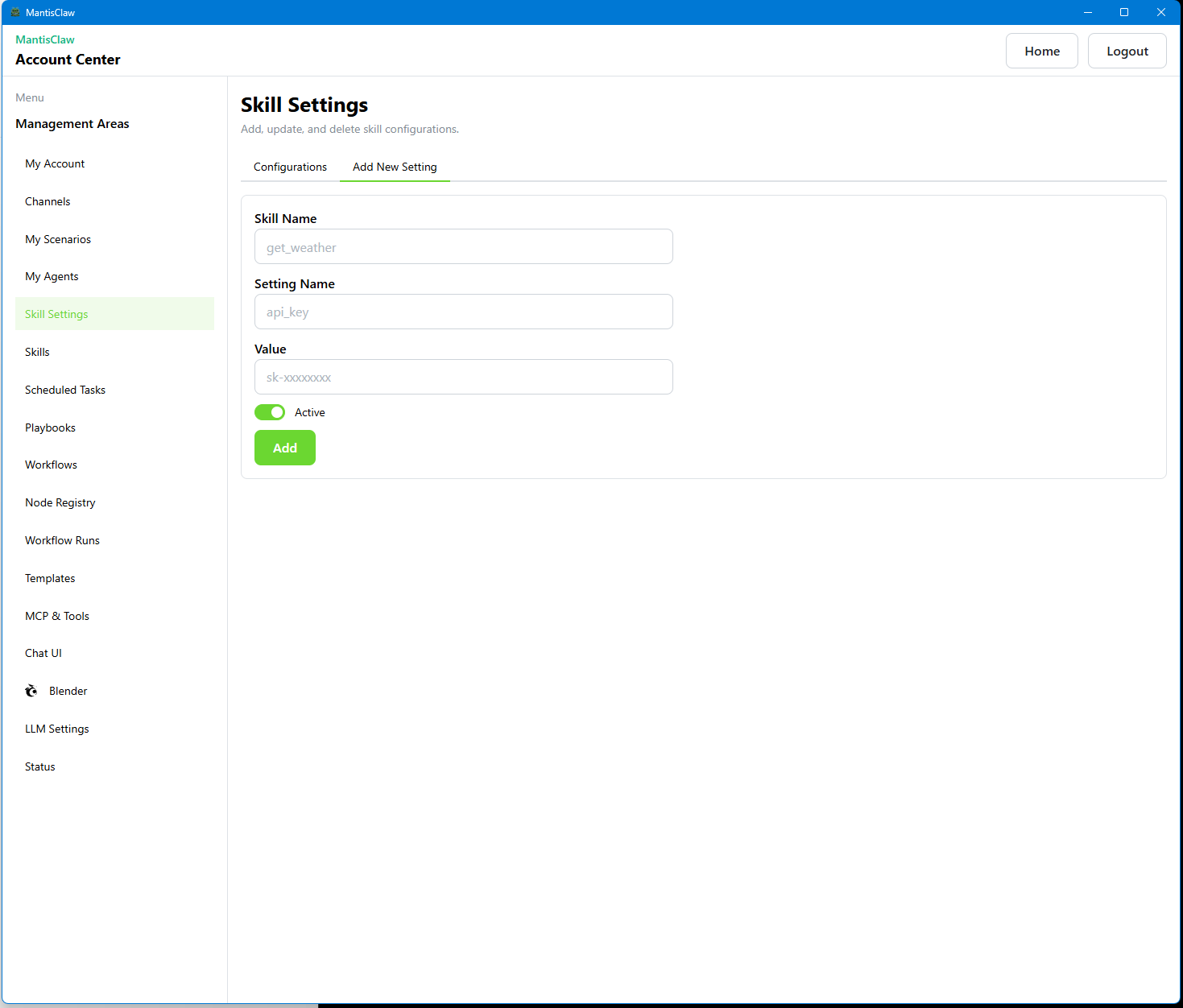Click the Home button
Viewport: 1183px width, 1008px height.
(x=1041, y=51)
